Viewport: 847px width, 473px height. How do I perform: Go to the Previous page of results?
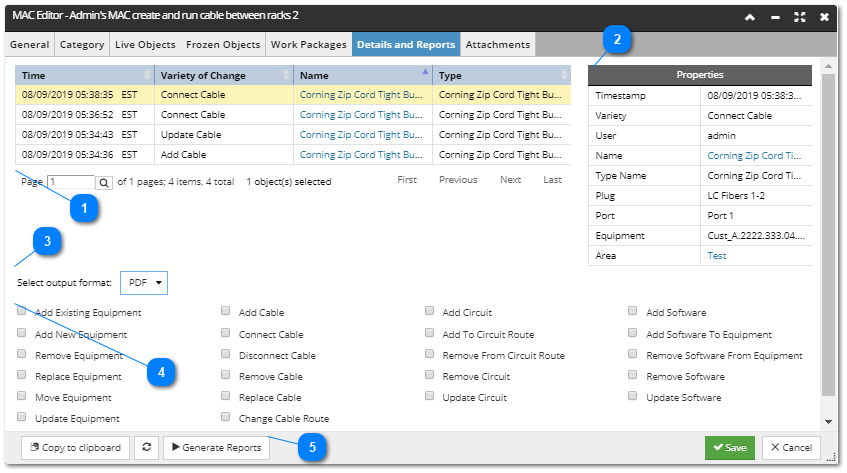click(x=458, y=180)
